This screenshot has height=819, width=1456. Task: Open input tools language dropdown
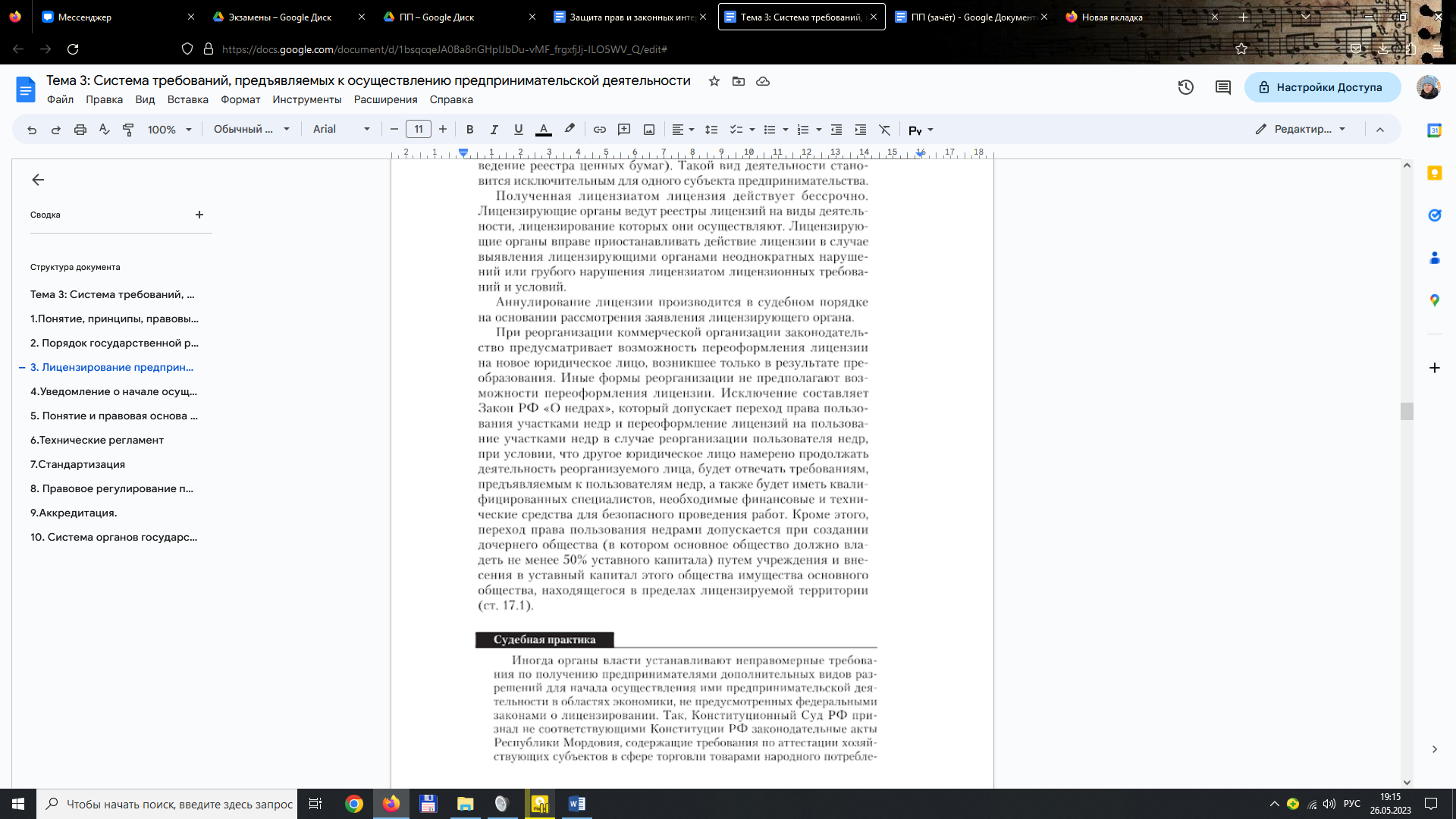tap(921, 130)
